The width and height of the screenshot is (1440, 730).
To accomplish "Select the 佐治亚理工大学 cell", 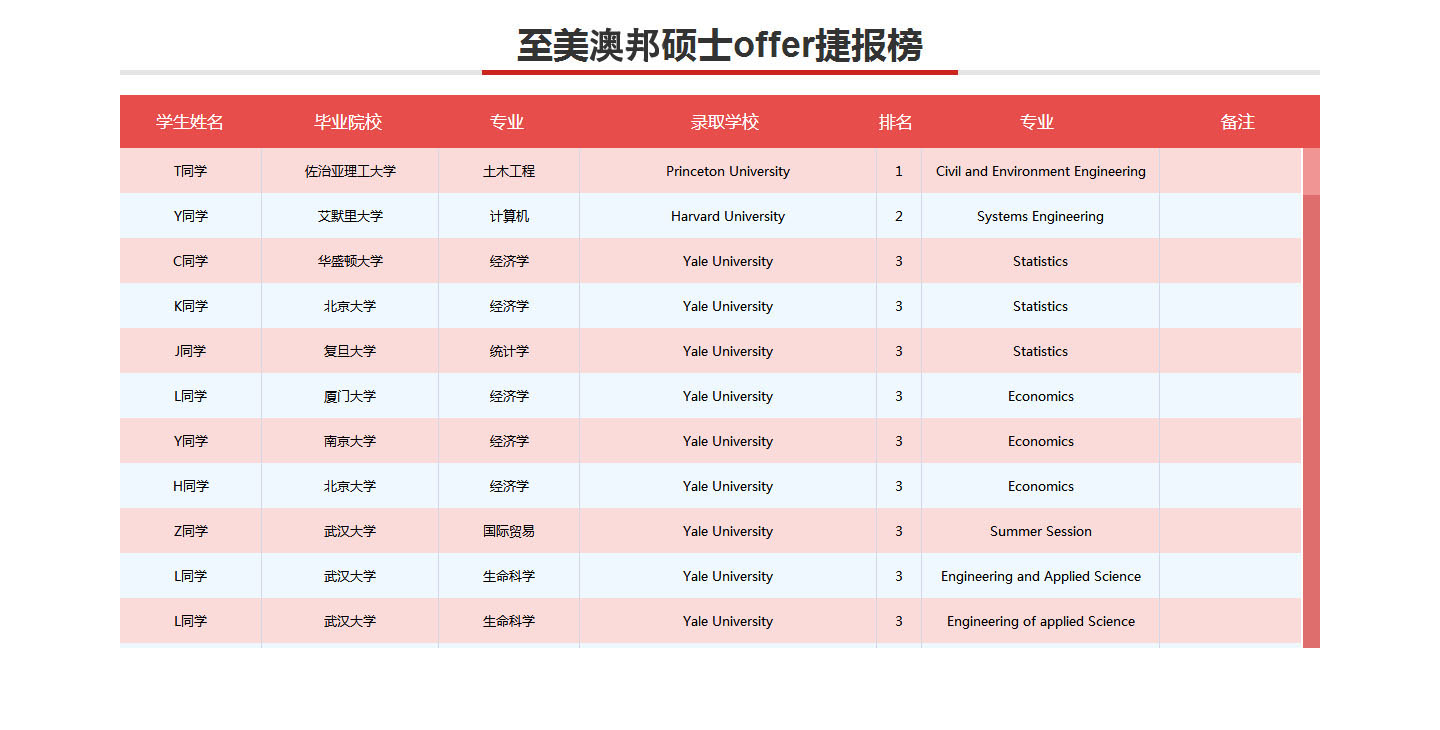I will [x=350, y=171].
